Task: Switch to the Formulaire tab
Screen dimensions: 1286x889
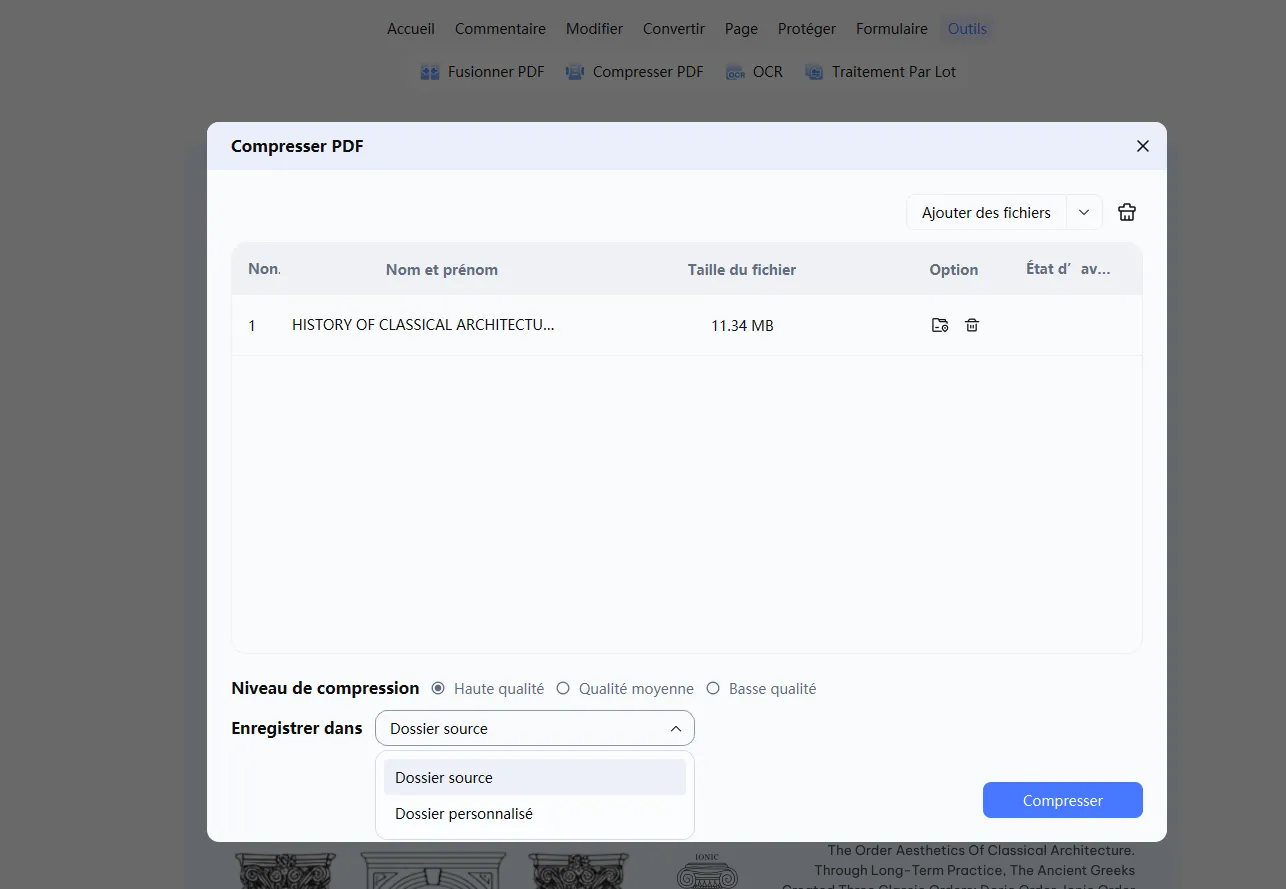Action: pos(891,29)
